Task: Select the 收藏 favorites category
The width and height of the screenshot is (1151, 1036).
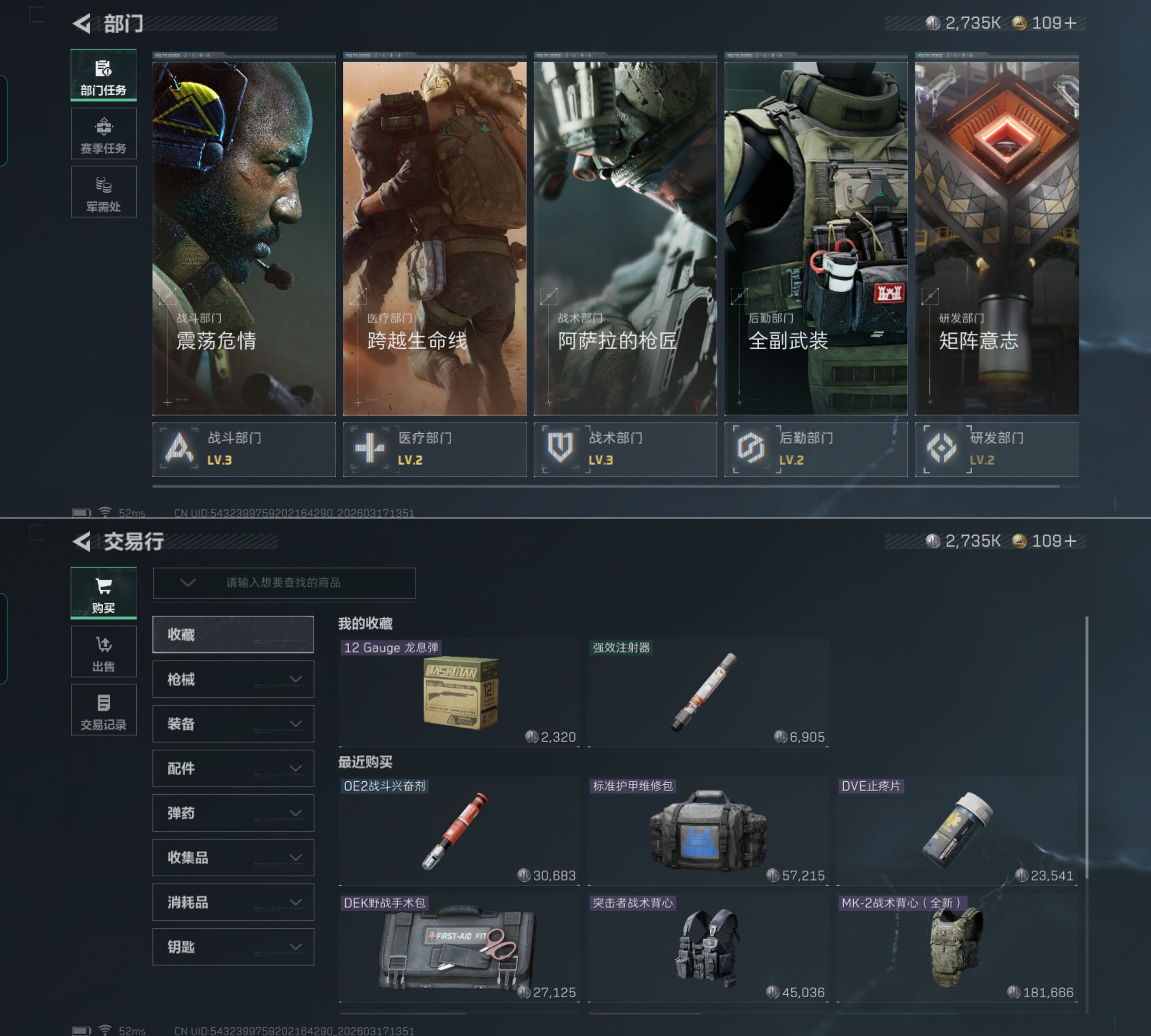Action: pos(233,634)
